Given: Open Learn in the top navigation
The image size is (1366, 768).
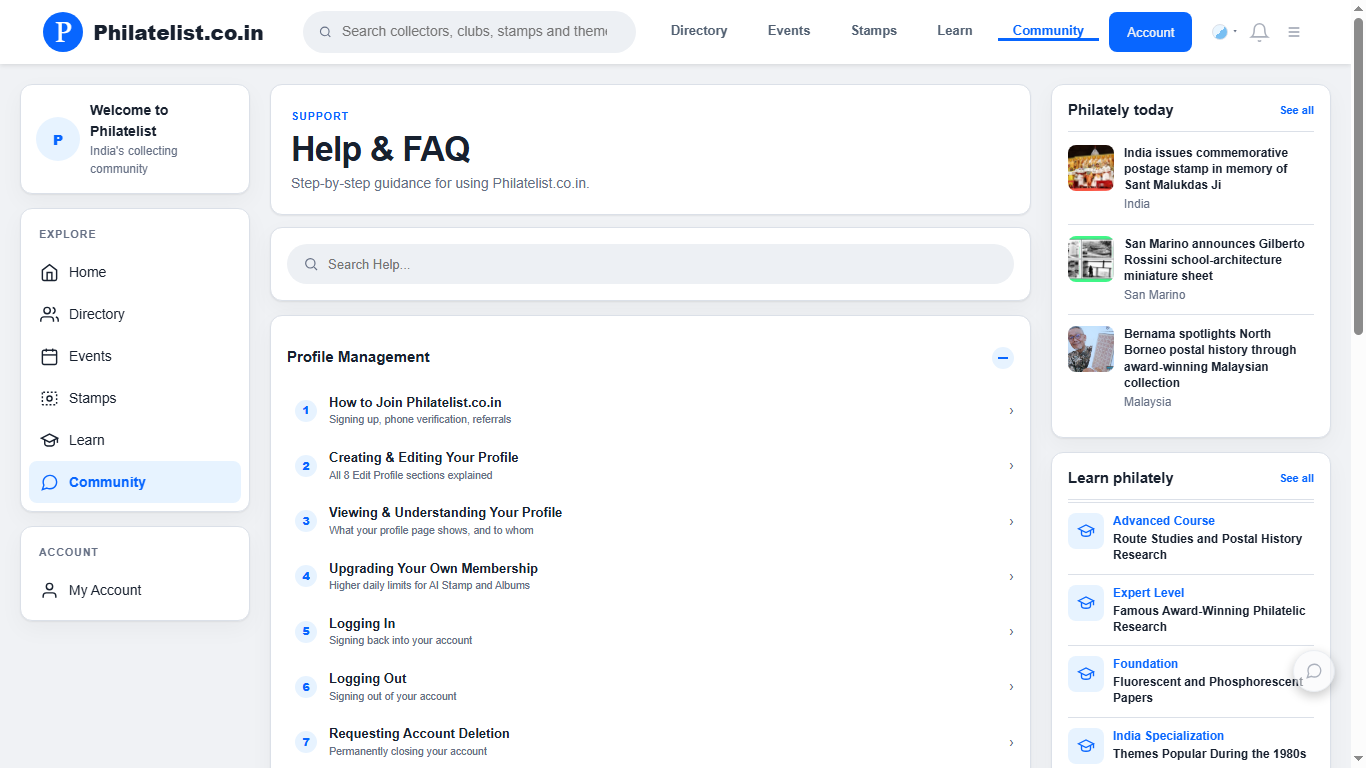Looking at the screenshot, I should (955, 31).
